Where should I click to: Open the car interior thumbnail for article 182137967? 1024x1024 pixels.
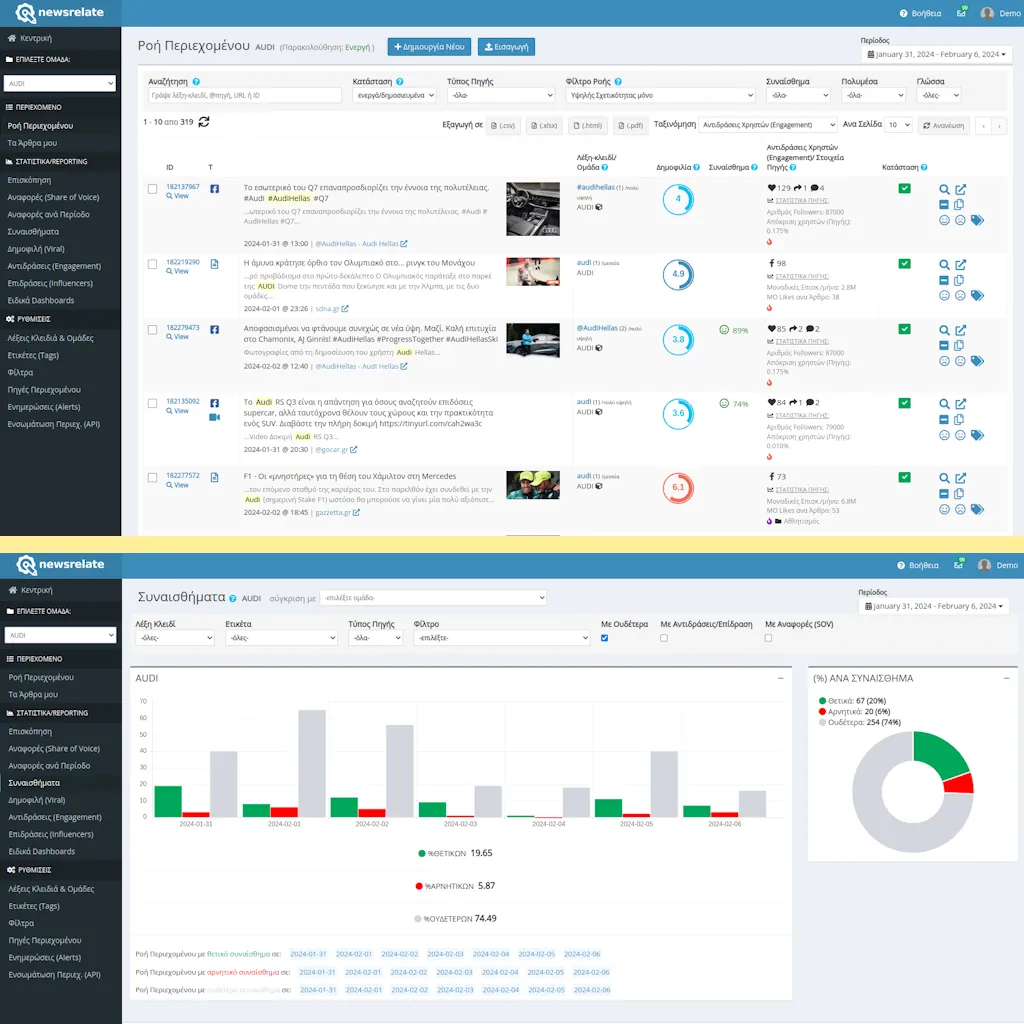coord(533,209)
